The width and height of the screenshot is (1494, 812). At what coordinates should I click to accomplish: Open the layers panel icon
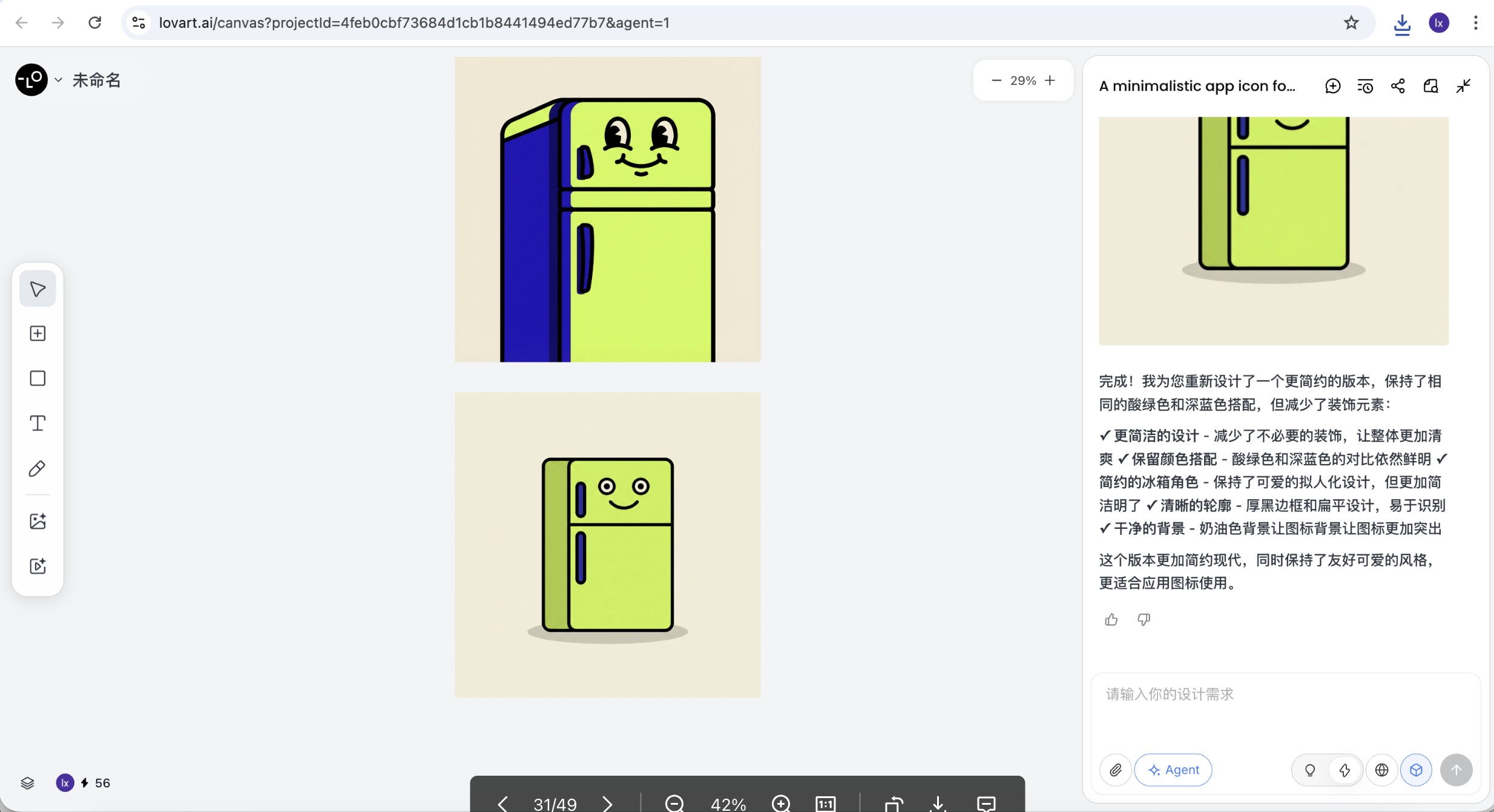pyautogui.click(x=27, y=783)
